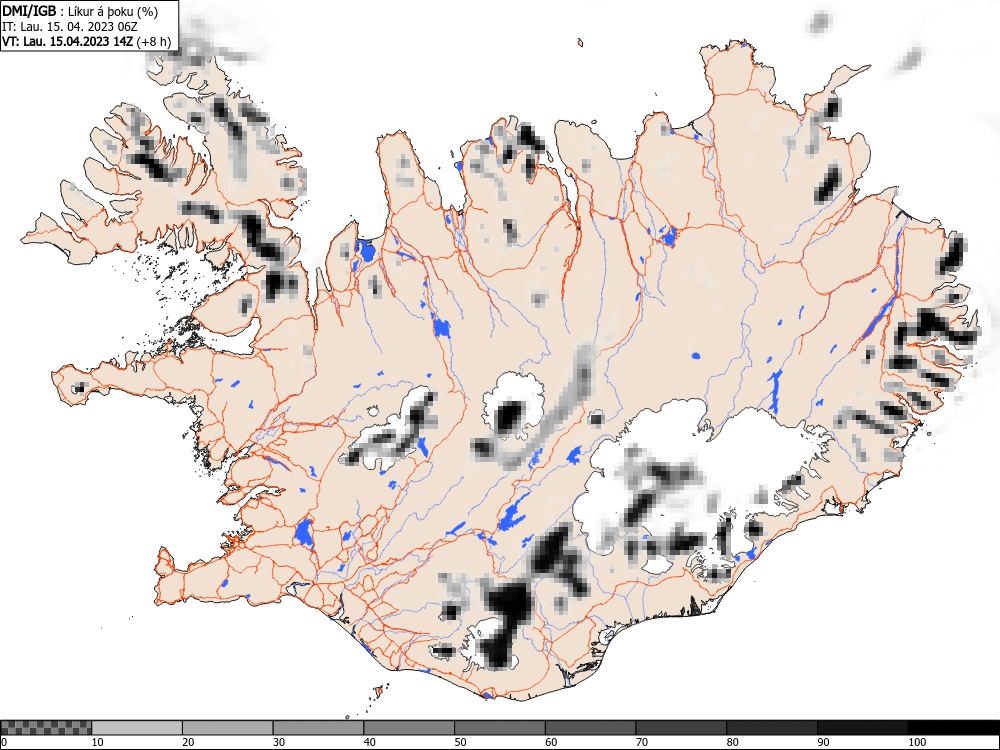1000x750 pixels.
Task: Click the legend label '60'
Action: pos(550,742)
